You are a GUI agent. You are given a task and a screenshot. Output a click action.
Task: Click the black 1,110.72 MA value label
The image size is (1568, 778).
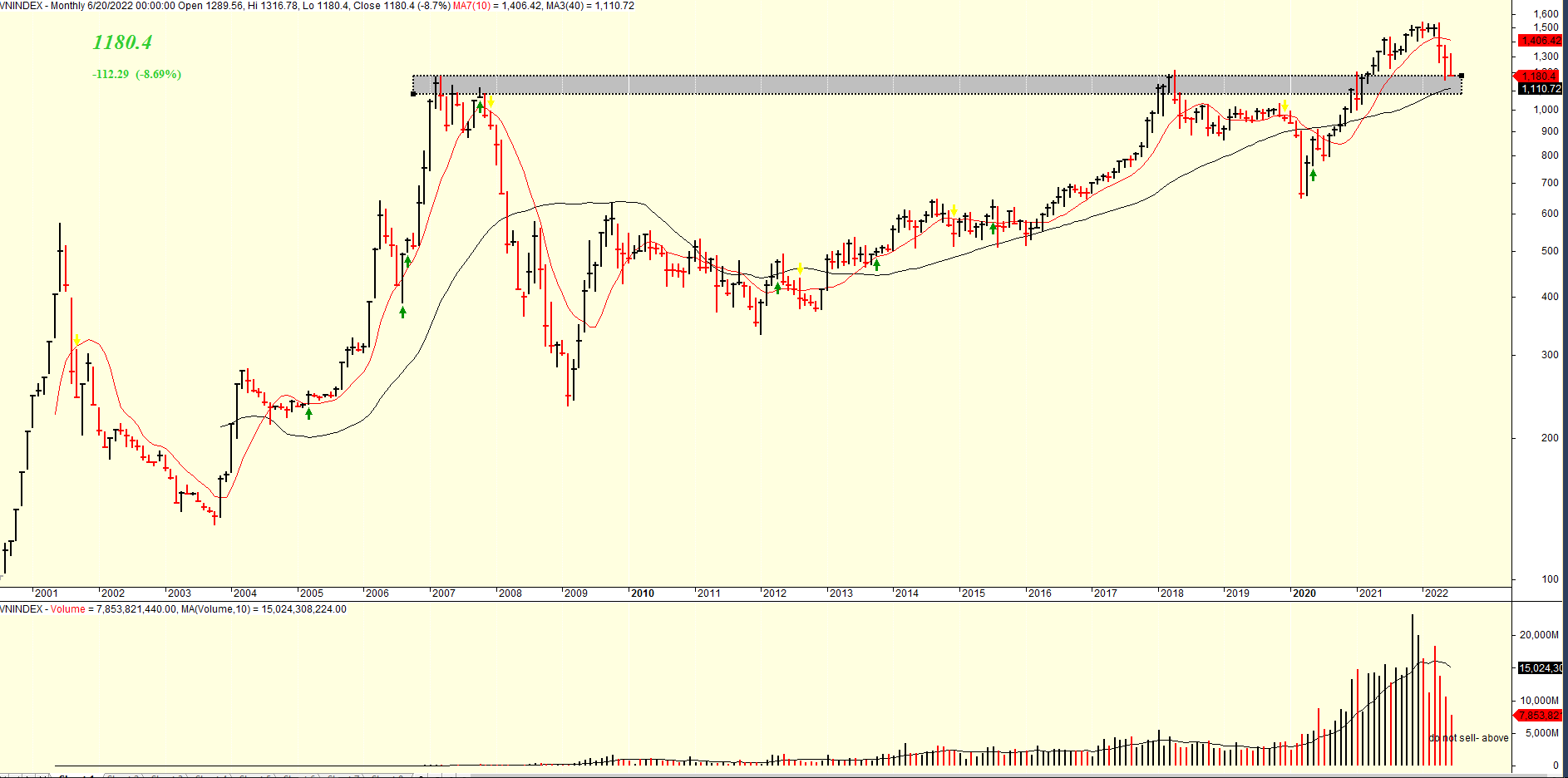point(1541,89)
